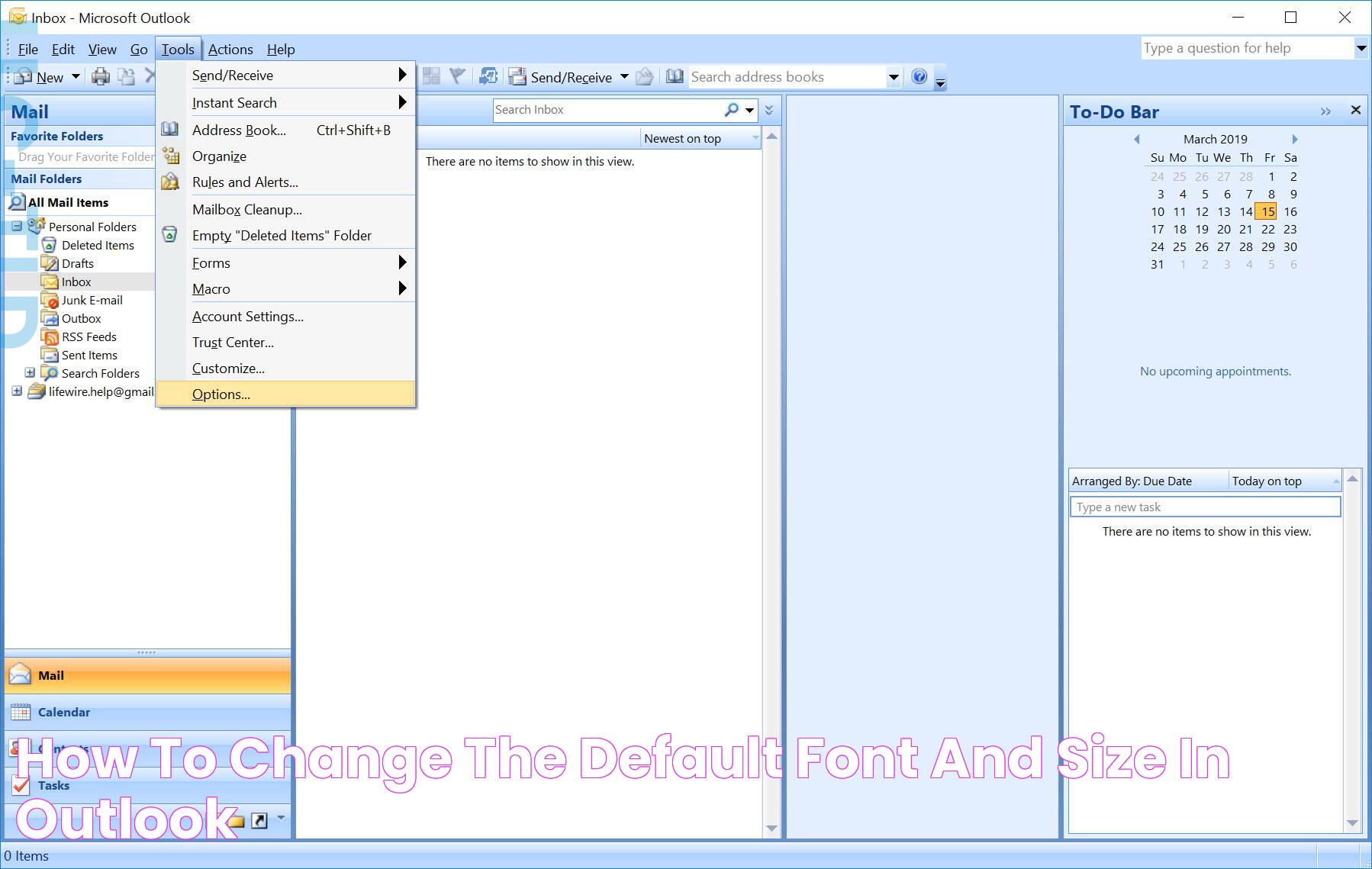The image size is (1372, 869).
Task: Click the New mail message button
Action: (x=40, y=77)
